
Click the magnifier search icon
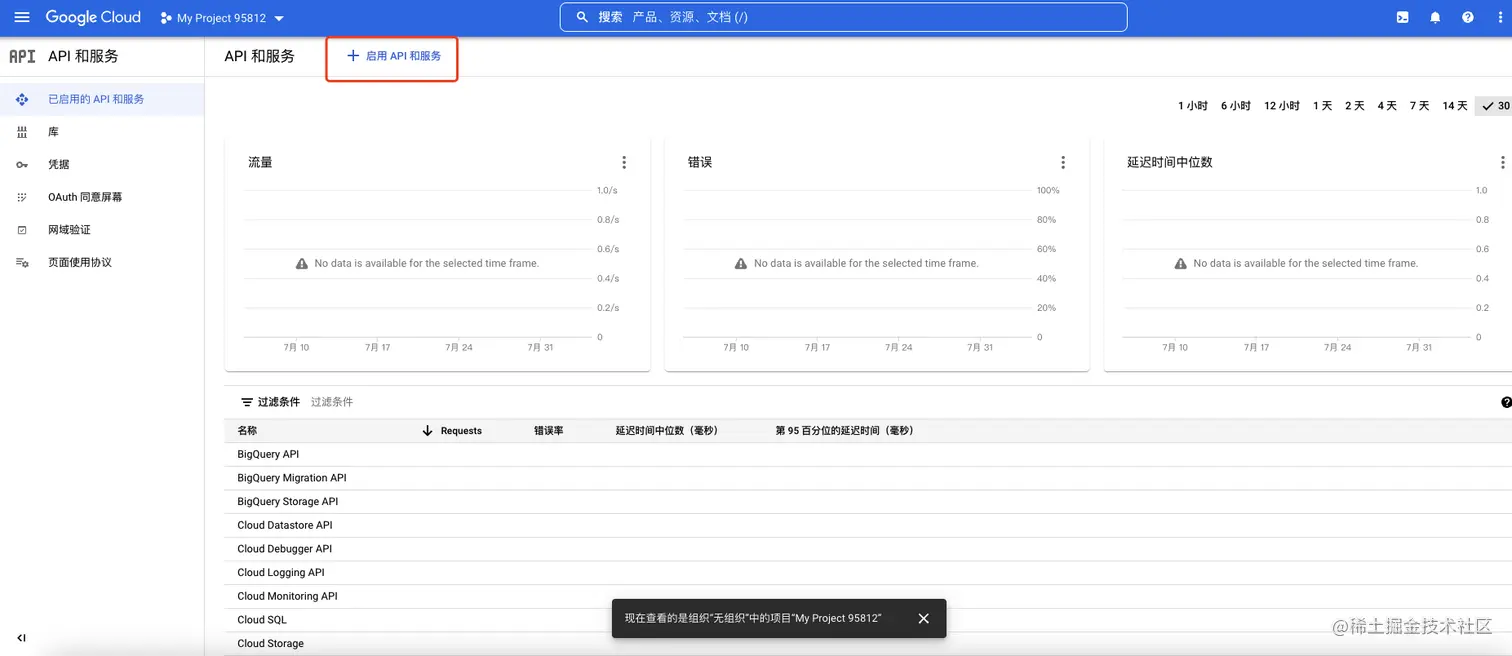click(x=582, y=17)
